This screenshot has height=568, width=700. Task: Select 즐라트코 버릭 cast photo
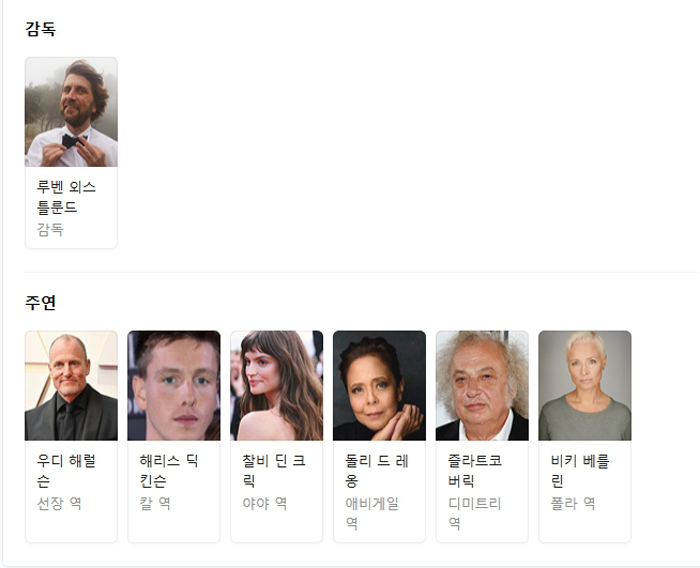(482, 386)
